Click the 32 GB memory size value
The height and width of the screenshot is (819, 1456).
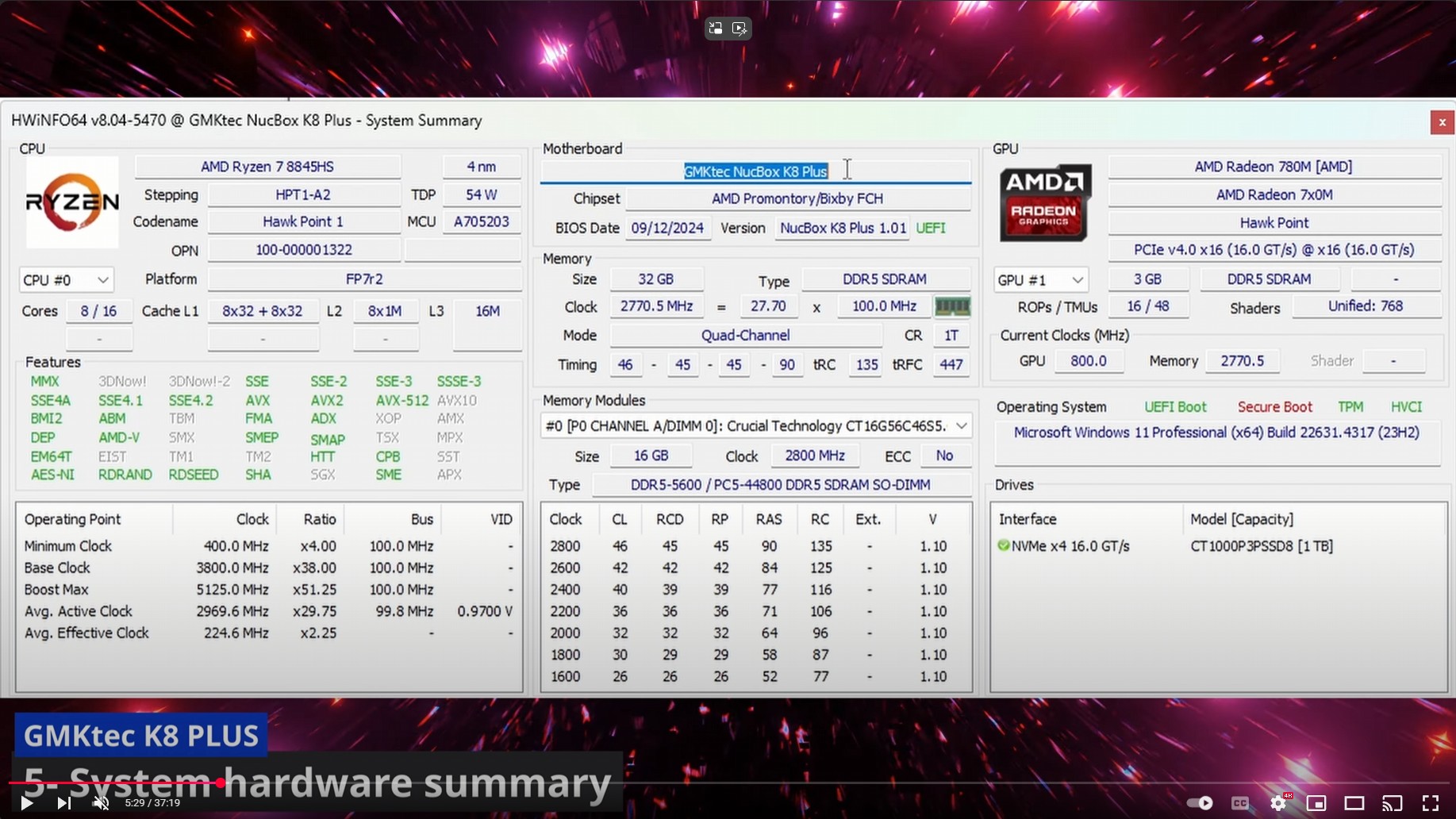pyautogui.click(x=655, y=279)
